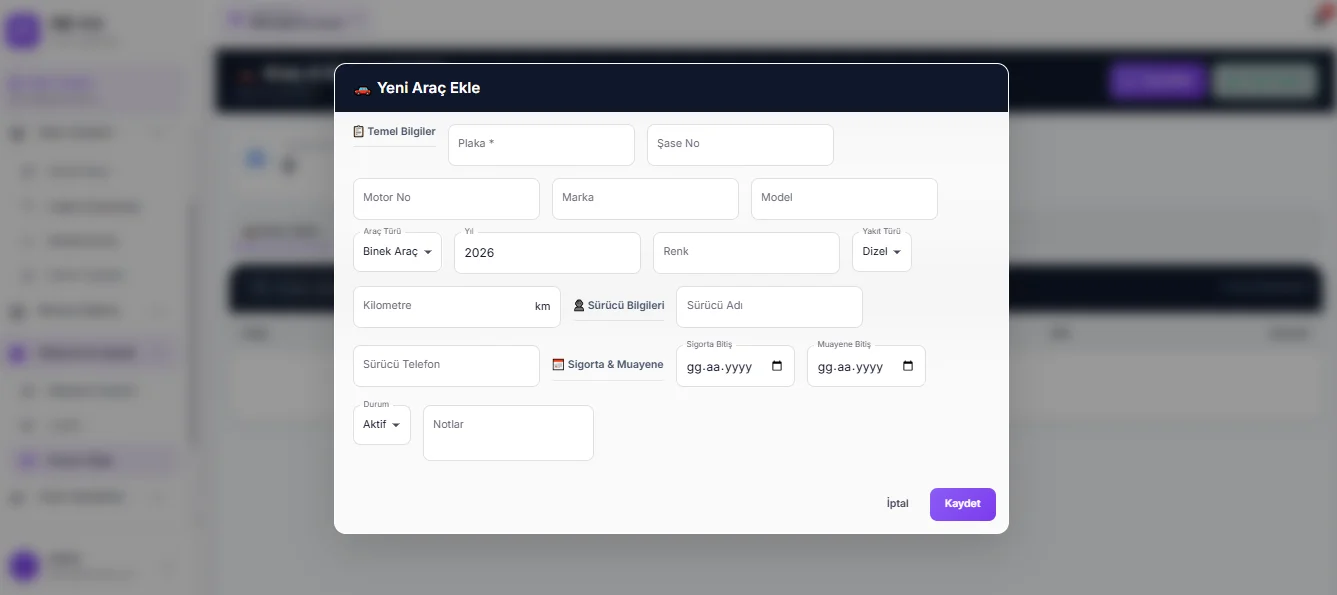Focus the Plaka input field
Viewport: 1337px width, 595px height.
(x=541, y=145)
